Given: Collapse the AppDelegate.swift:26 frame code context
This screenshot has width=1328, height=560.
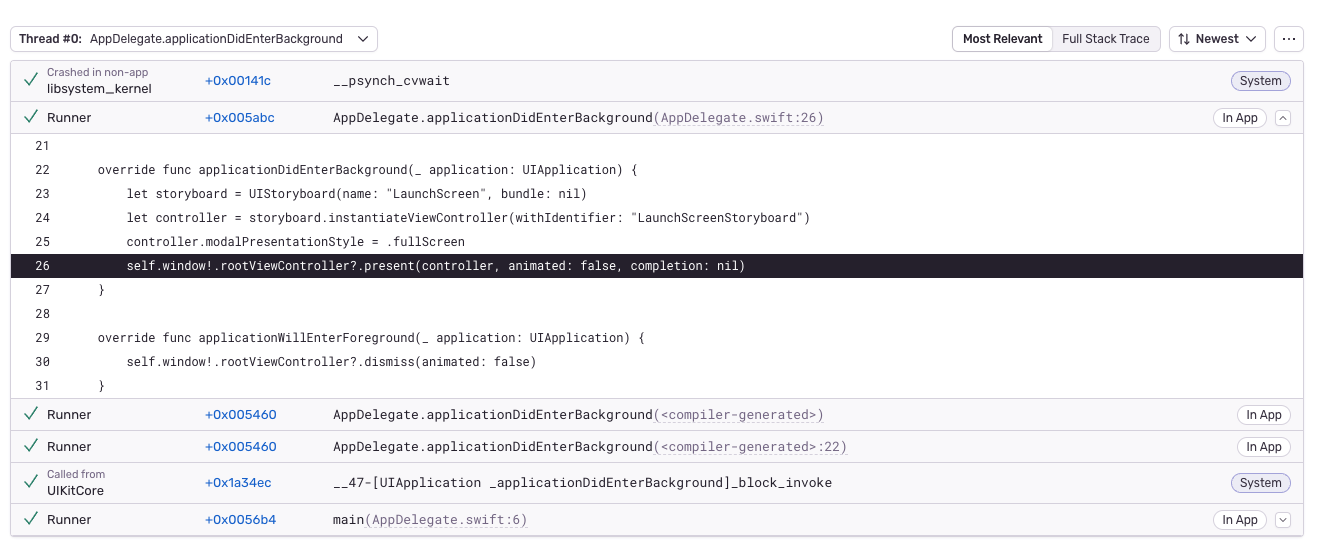Looking at the screenshot, I should click(x=1283, y=118).
